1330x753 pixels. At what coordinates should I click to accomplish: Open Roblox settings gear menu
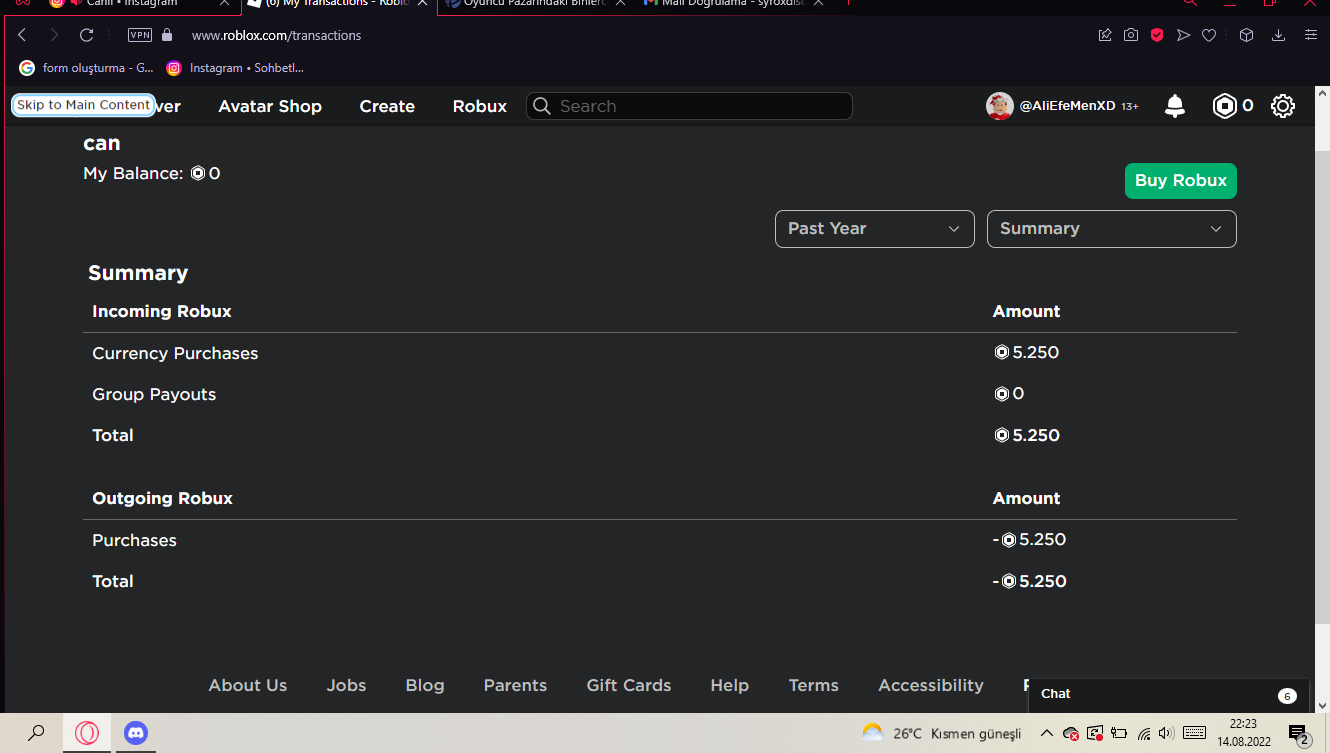coord(1283,106)
